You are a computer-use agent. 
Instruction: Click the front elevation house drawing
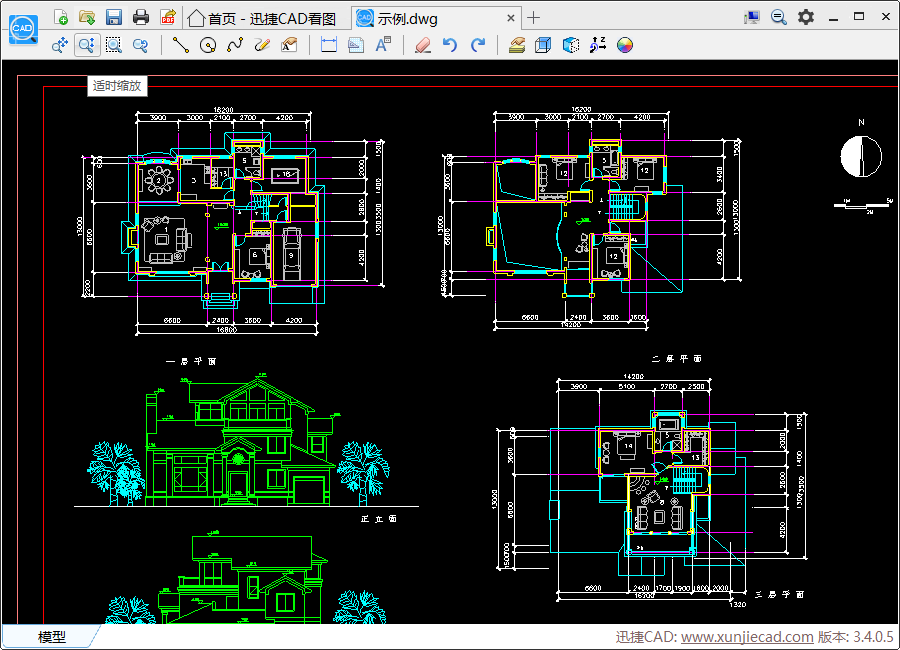pyautogui.click(x=247, y=442)
